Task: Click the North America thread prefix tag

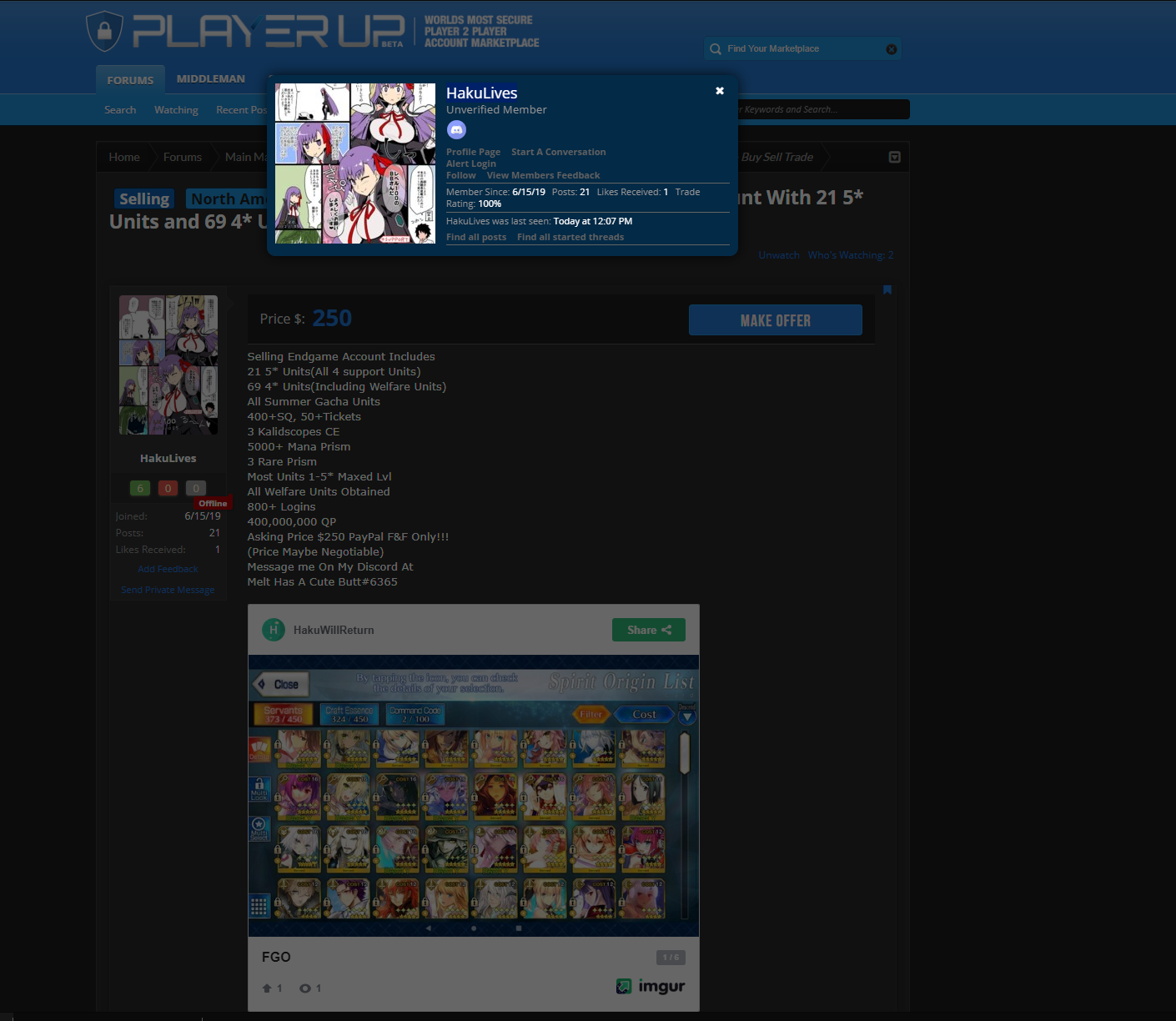Action: tap(227, 199)
